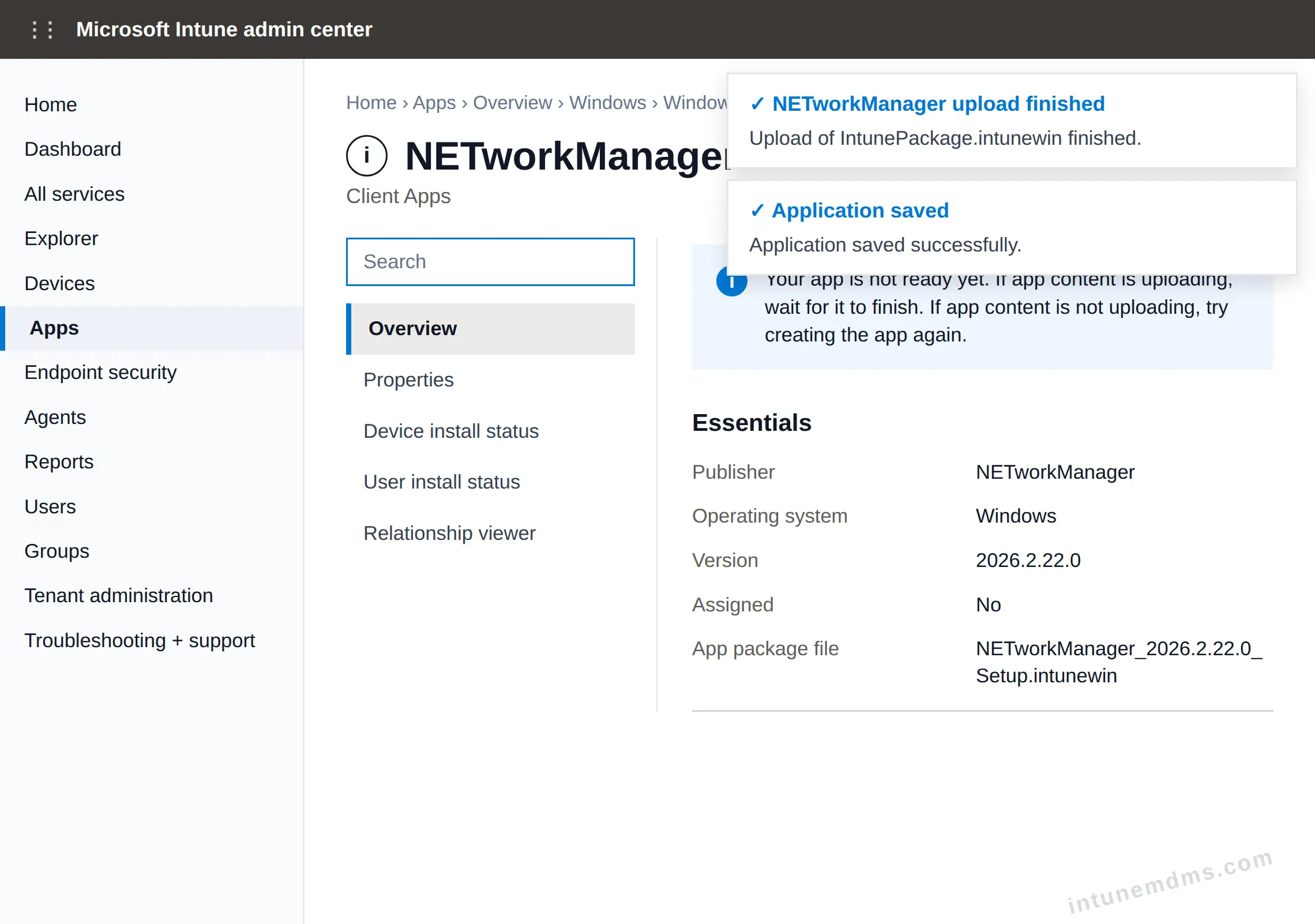The width and height of the screenshot is (1315, 924).
Task: Select Explorer in the sidebar
Action: point(61,238)
